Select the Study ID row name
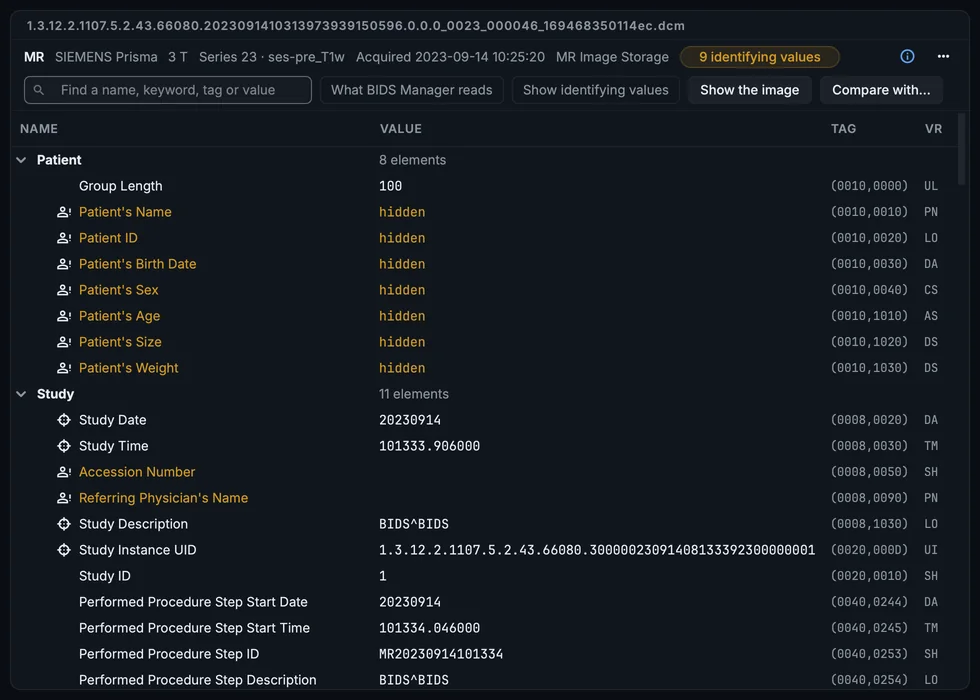This screenshot has width=980, height=700. (x=105, y=576)
